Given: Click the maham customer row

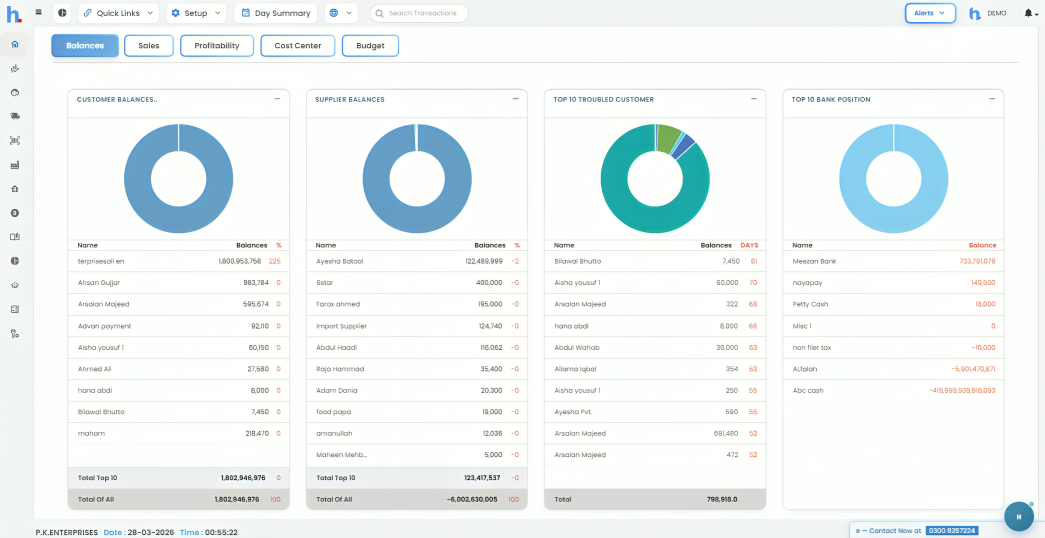Looking at the screenshot, I should tap(179, 433).
